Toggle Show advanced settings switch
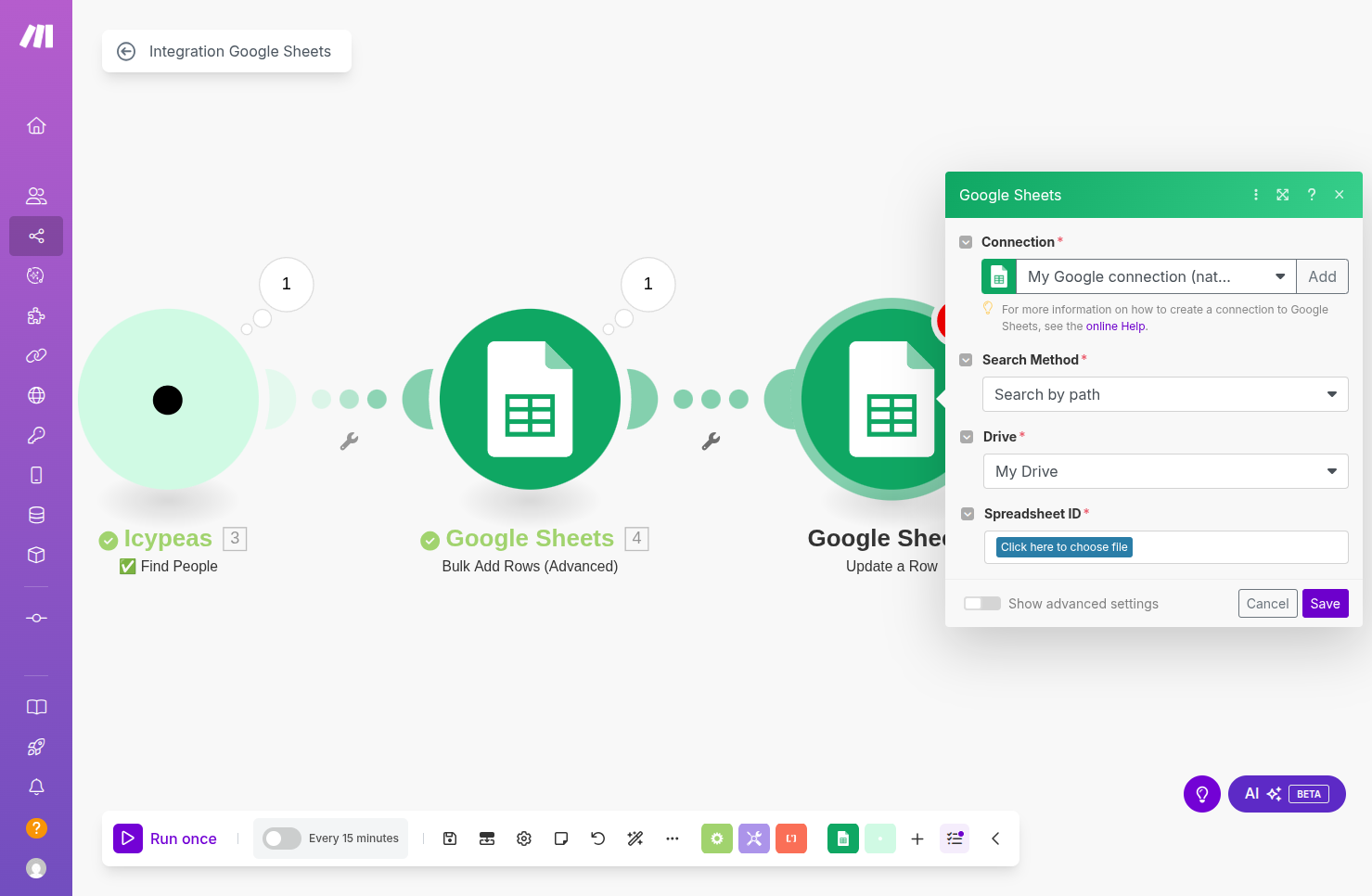This screenshot has height=896, width=1372. [x=982, y=604]
